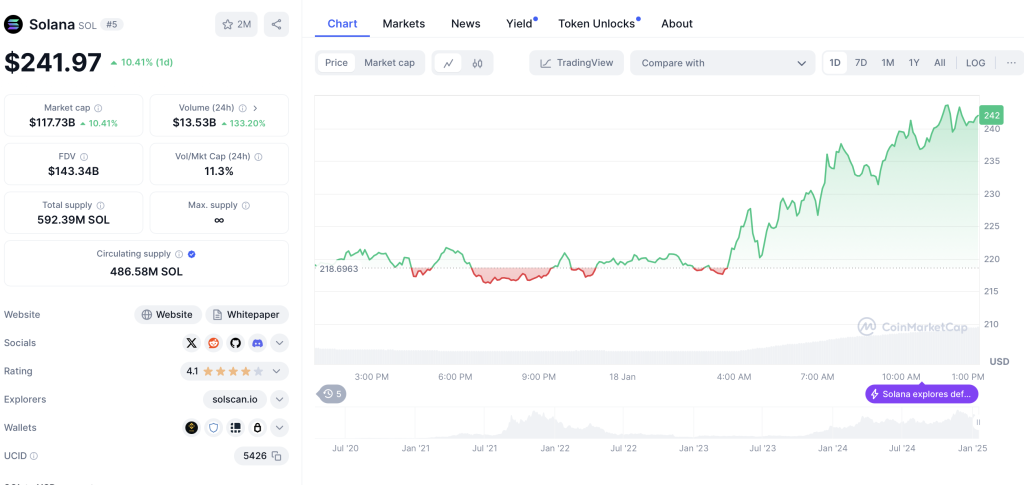Set chart range to 7D
Screen dimensions: 1024x485
(x=861, y=63)
